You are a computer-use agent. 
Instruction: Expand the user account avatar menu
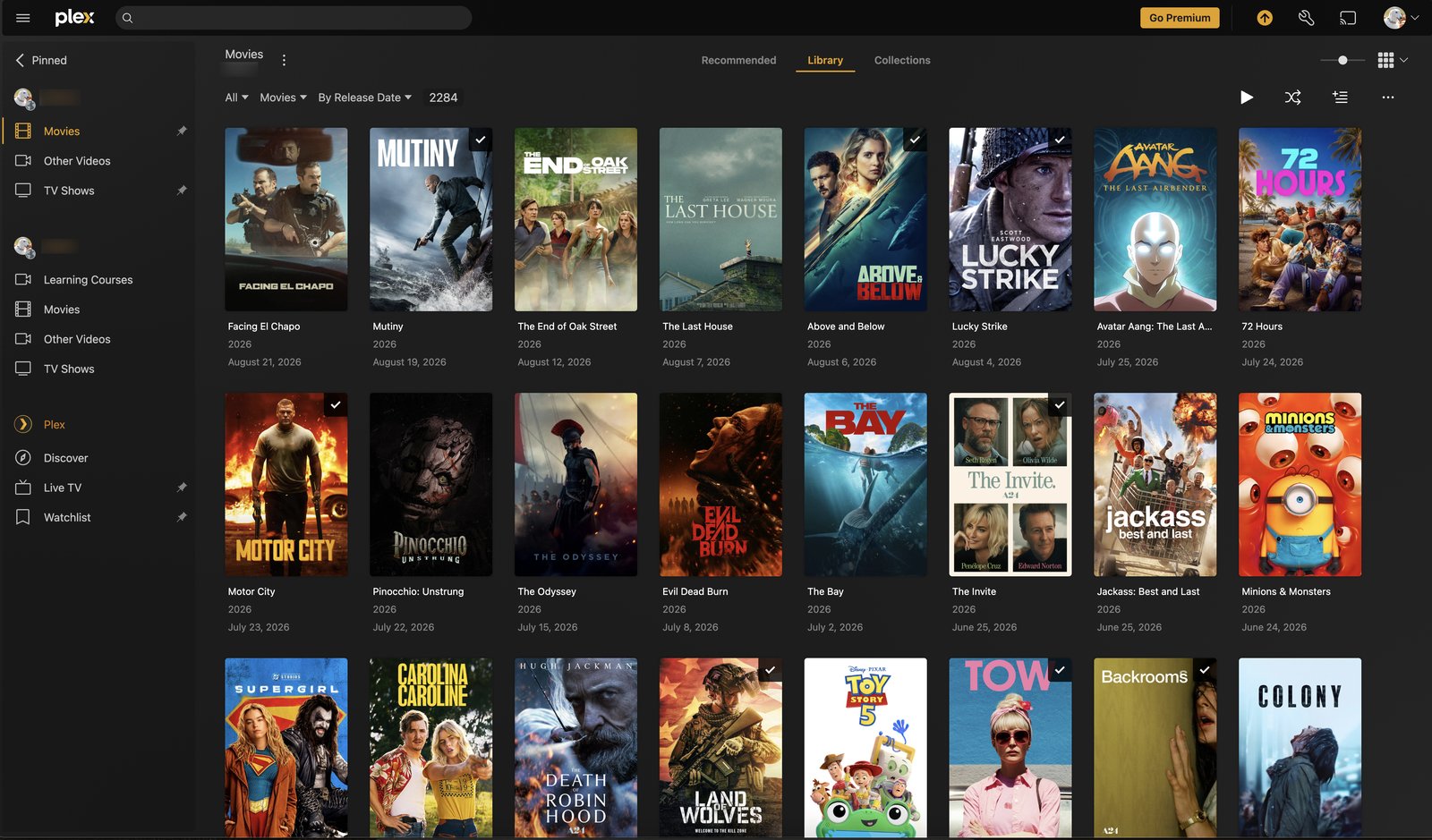[x=1401, y=18]
